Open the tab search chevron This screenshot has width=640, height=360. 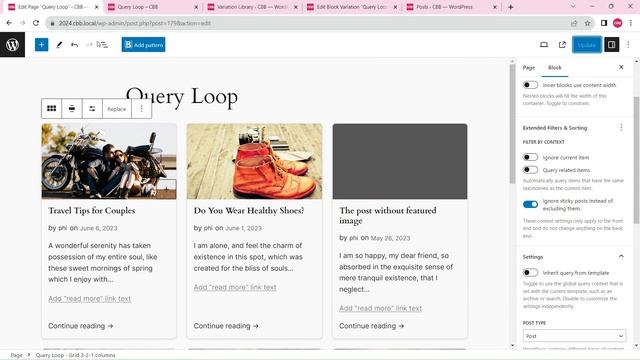(573, 7)
